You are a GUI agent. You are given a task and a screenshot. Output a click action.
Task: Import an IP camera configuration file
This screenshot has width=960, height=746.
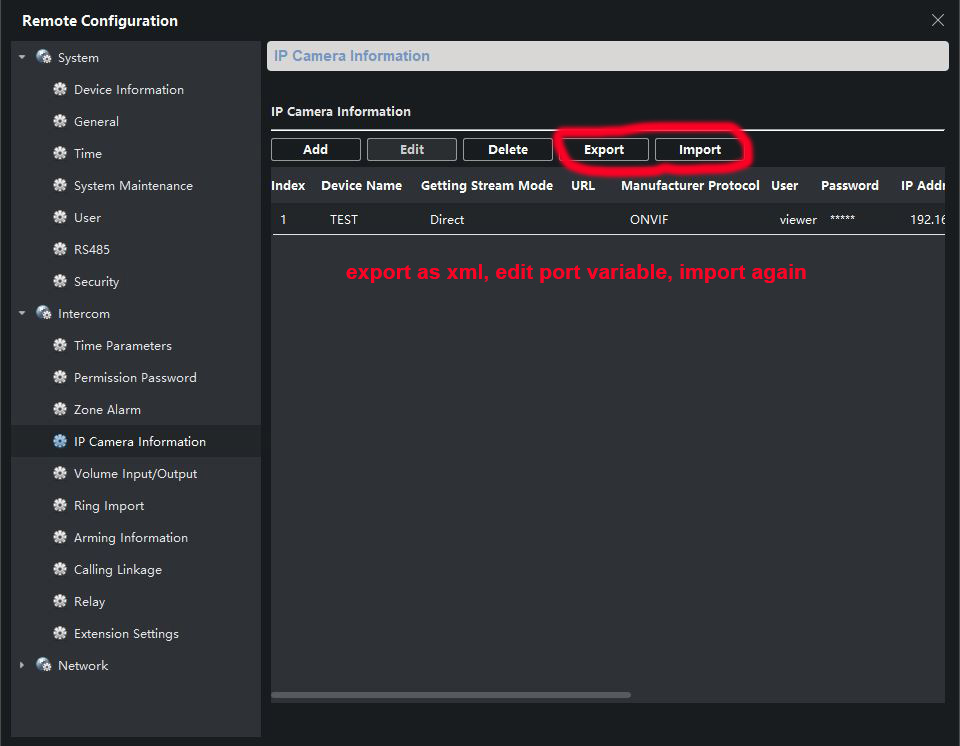[700, 150]
